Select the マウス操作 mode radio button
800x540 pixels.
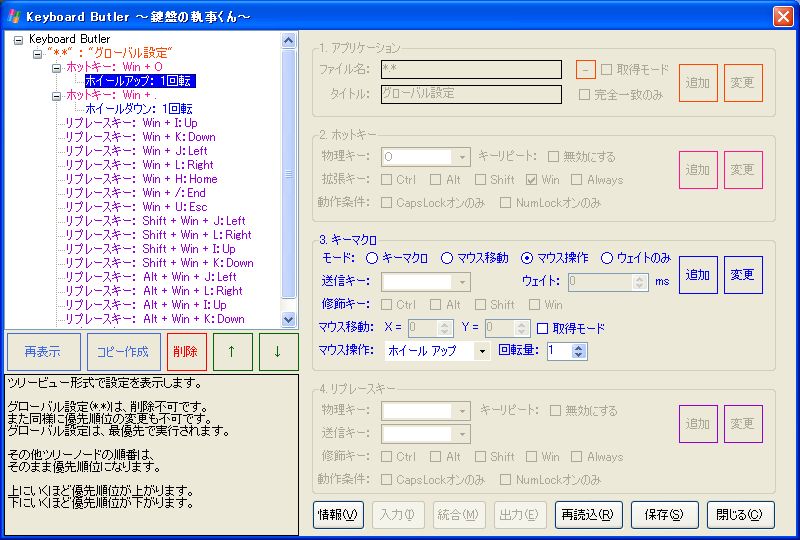point(527,258)
